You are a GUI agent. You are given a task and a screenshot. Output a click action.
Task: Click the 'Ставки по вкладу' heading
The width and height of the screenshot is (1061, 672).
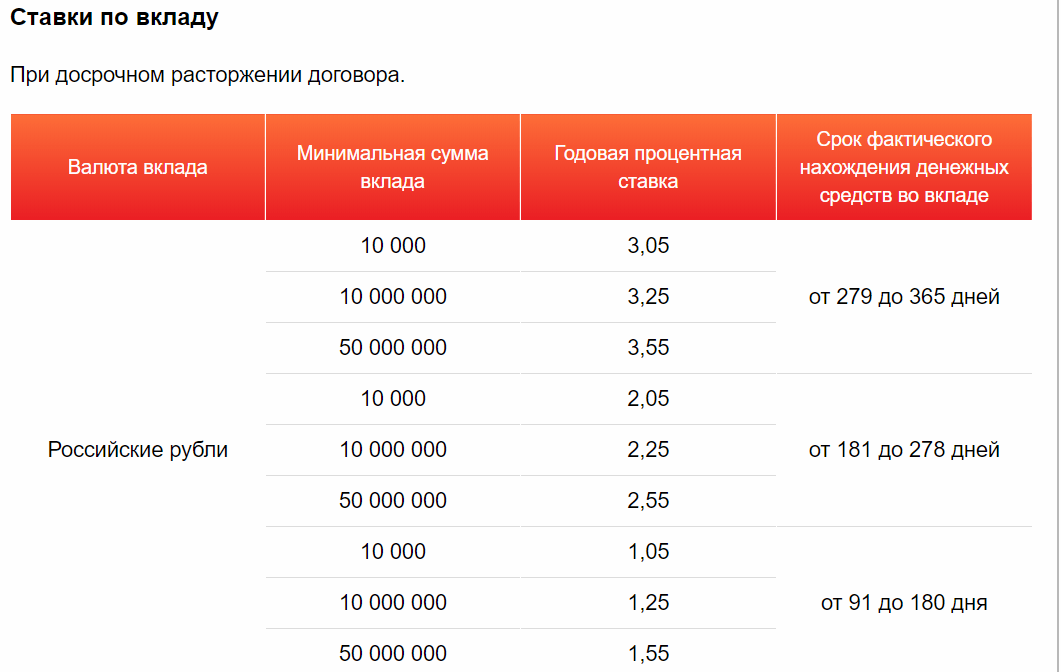114,17
